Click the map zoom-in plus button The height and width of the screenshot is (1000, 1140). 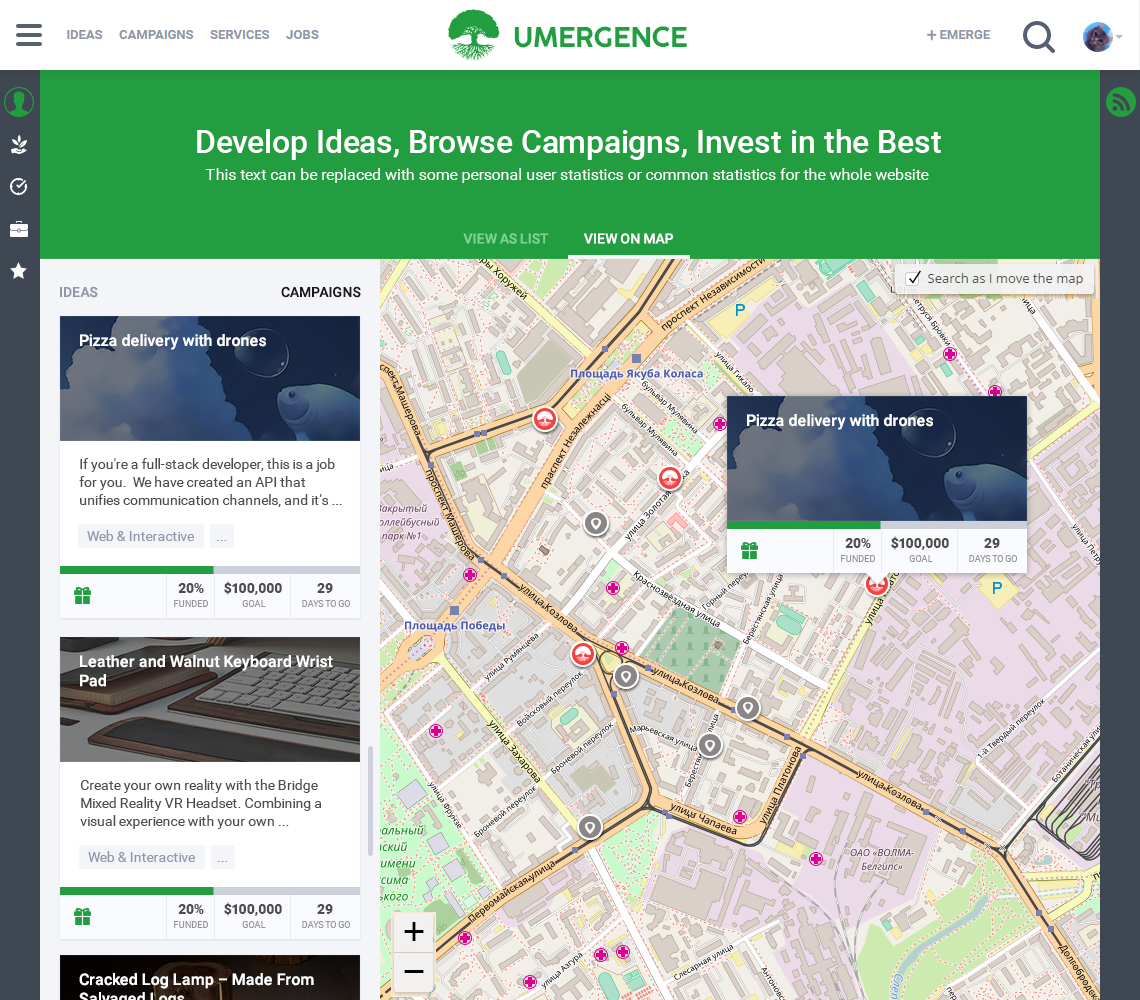[x=412, y=931]
